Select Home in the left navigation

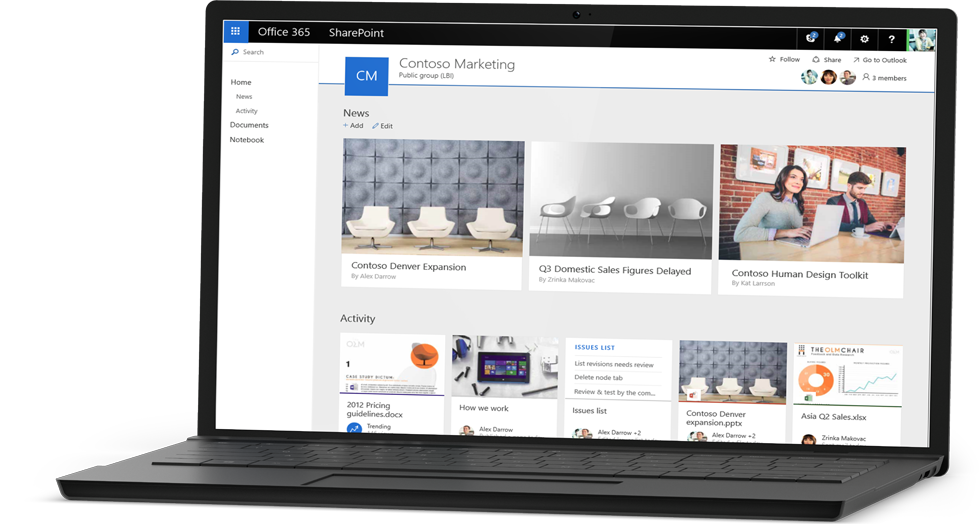coord(240,82)
